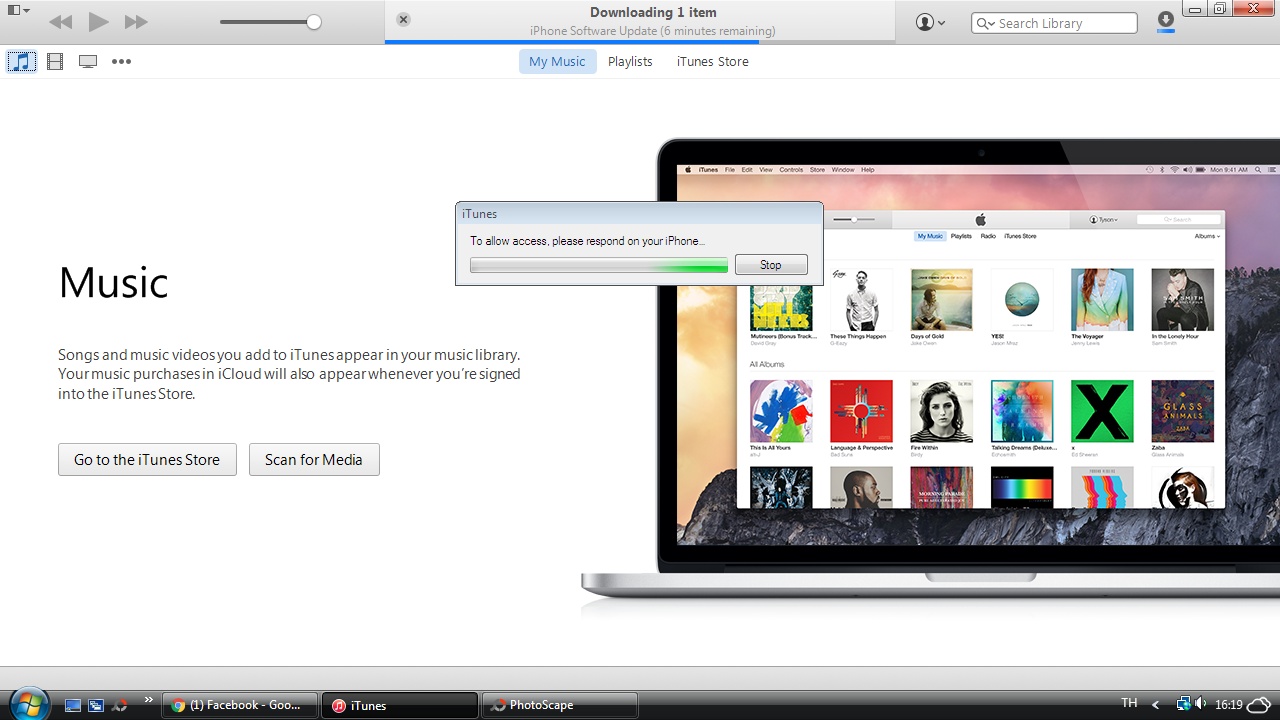The height and width of the screenshot is (720, 1280).
Task: Click the 16:19 taskbar clock
Action: (x=1228, y=705)
